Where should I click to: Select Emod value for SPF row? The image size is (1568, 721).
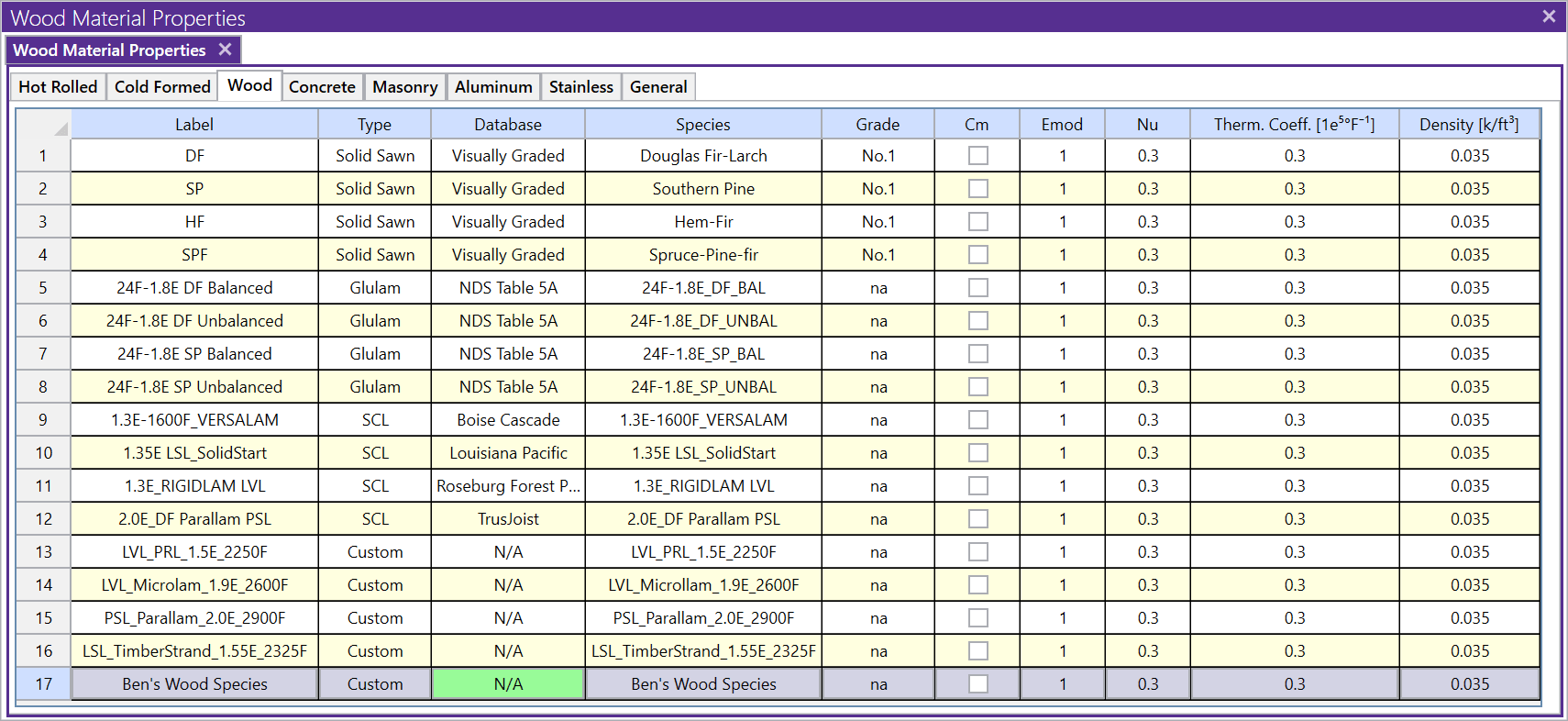(1062, 255)
